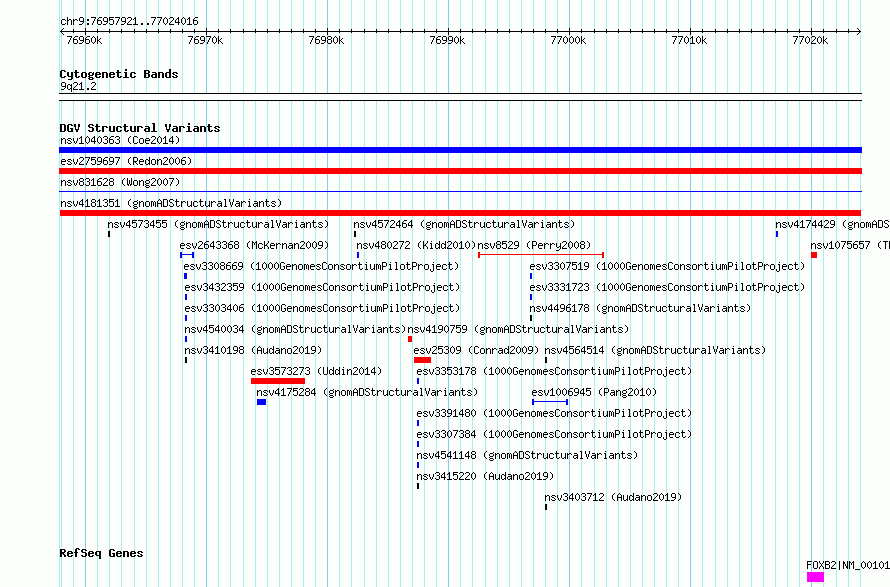The image size is (890, 587).
Task: Click the Cytogenetic Bands track title
Action: pos(119,74)
